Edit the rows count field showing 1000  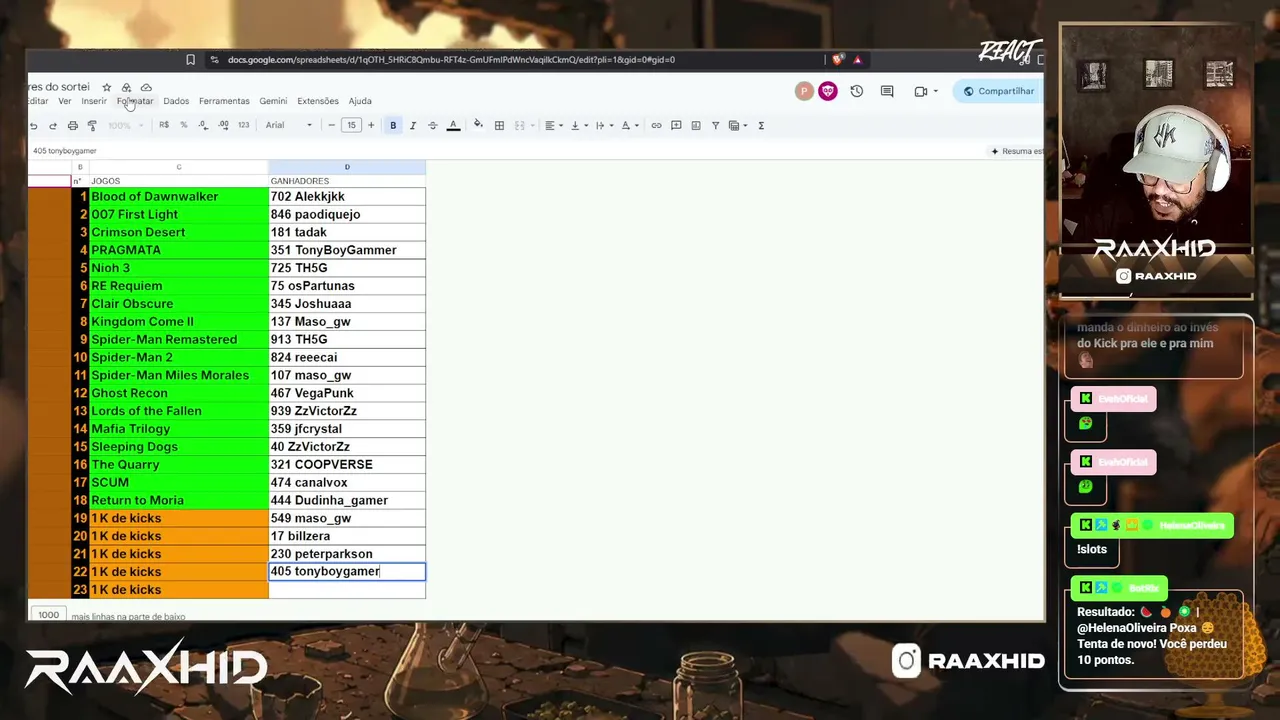(x=48, y=615)
